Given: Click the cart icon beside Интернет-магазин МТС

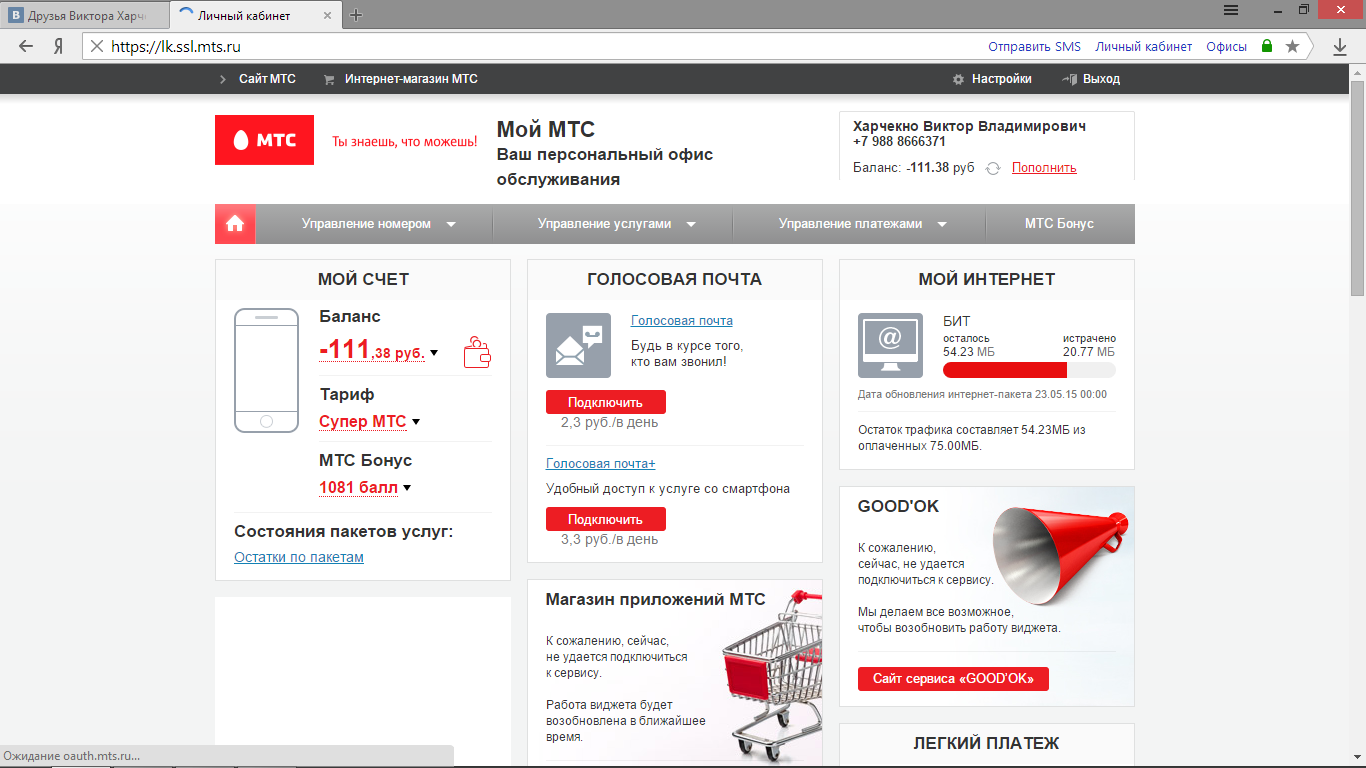Looking at the screenshot, I should pyautogui.click(x=329, y=79).
